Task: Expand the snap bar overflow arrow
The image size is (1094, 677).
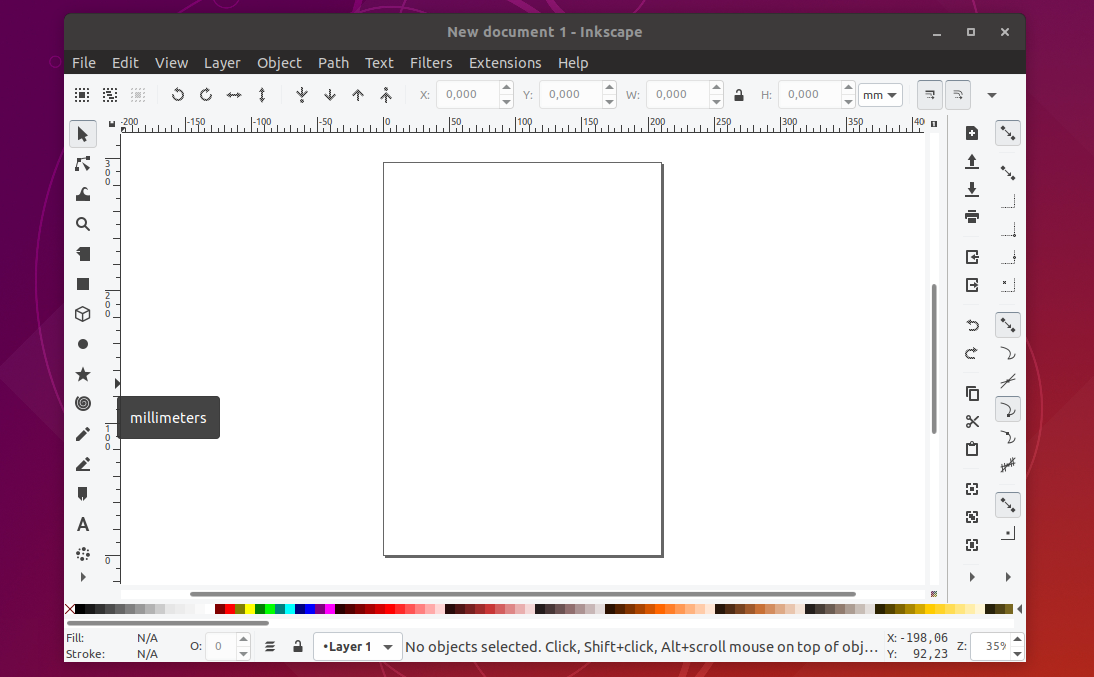Action: [x=1007, y=577]
